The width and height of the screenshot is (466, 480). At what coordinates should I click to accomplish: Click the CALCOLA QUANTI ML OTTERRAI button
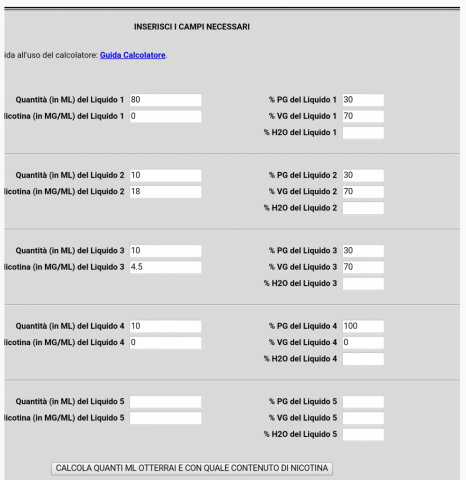192,468
